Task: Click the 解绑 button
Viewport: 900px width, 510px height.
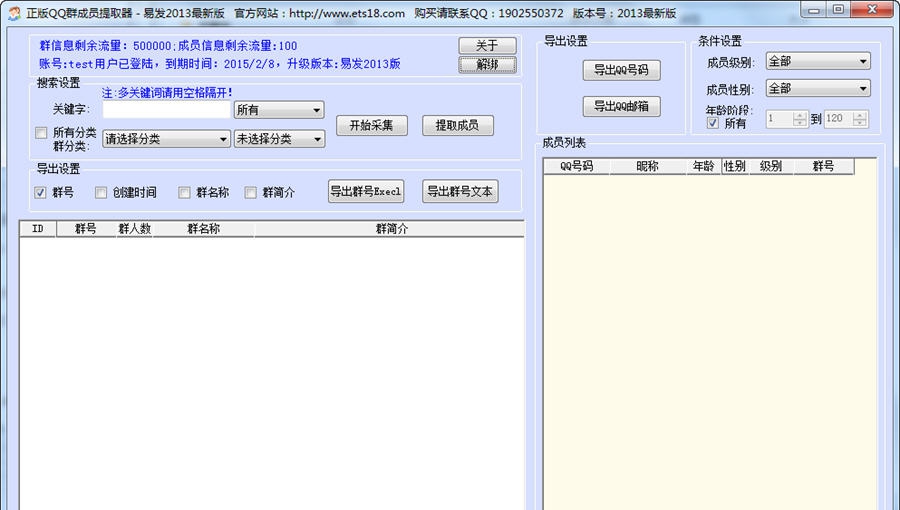Action: [487, 64]
